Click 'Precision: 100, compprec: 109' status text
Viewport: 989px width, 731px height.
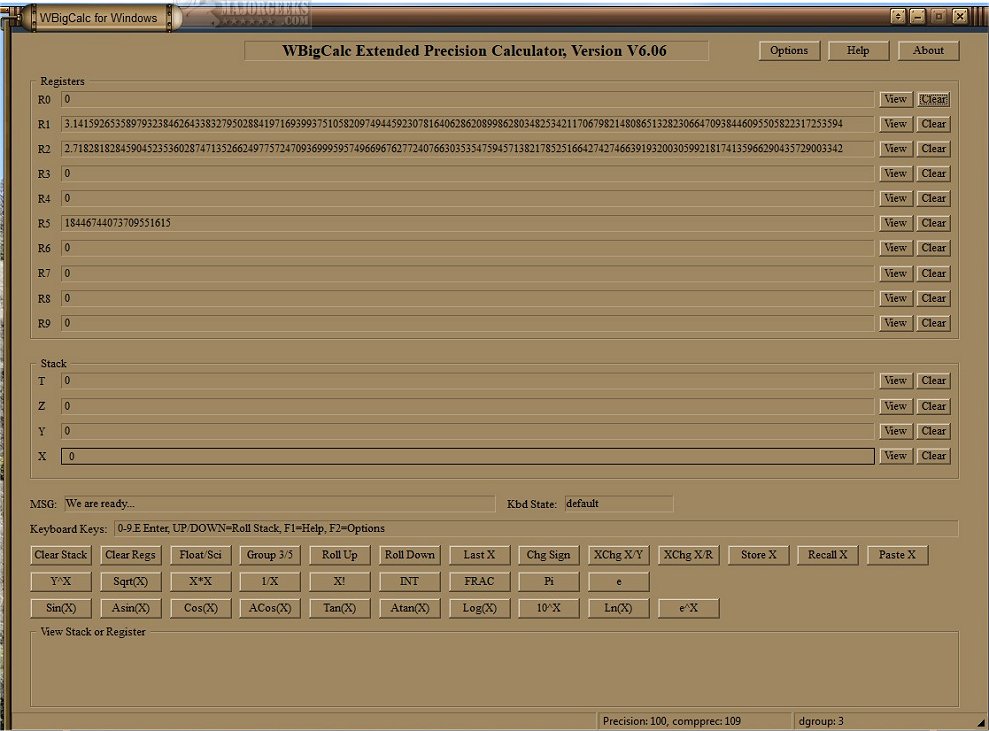point(672,721)
